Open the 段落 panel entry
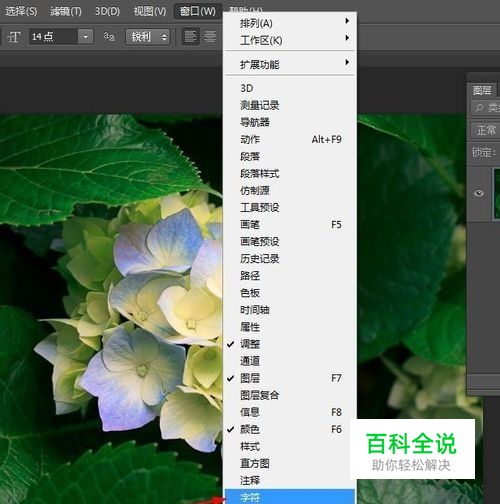Screen dimensions: 500x504 (x=290, y=156)
